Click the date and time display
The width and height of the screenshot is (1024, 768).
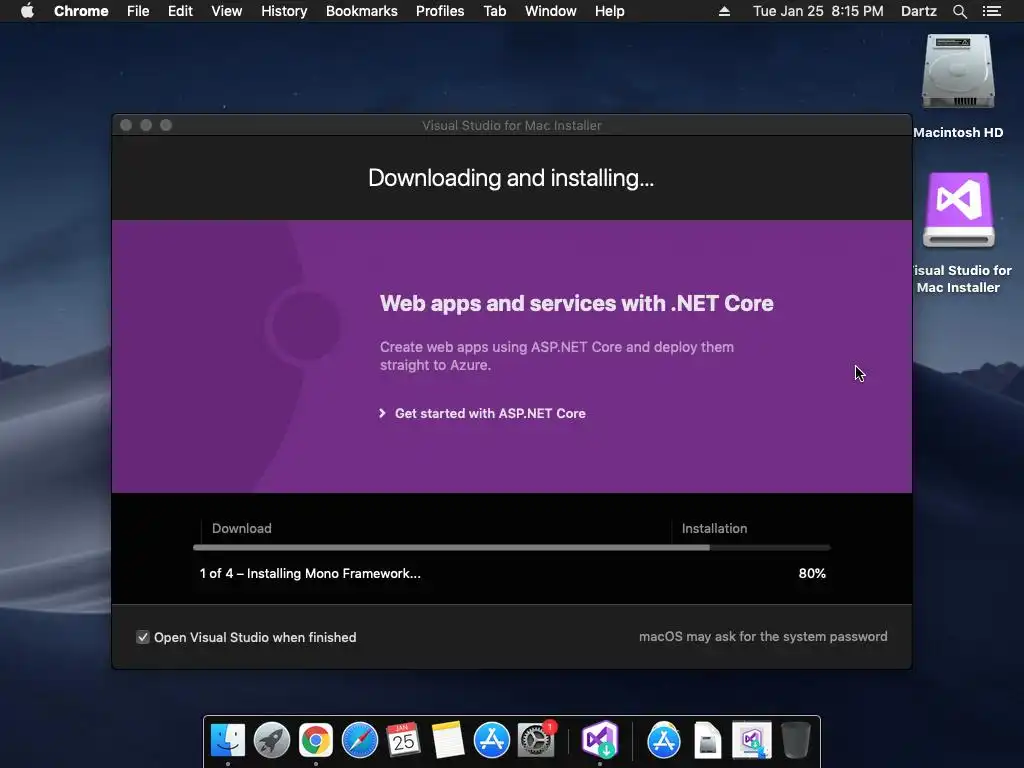point(818,11)
